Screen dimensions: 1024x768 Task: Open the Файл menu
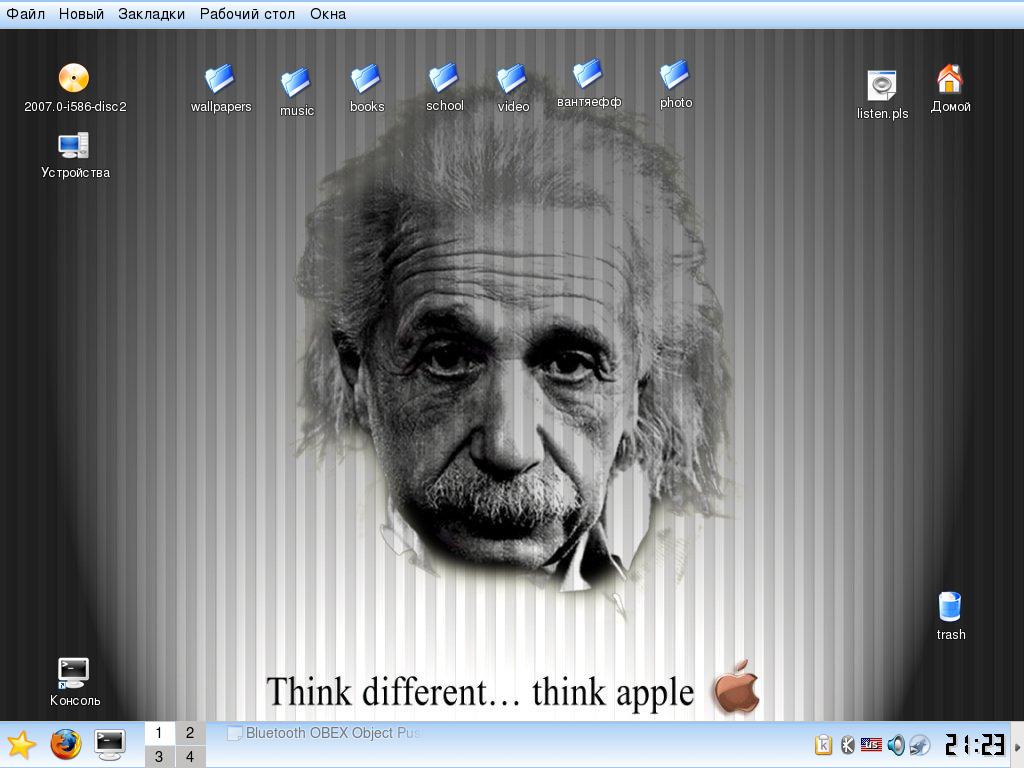coord(25,14)
